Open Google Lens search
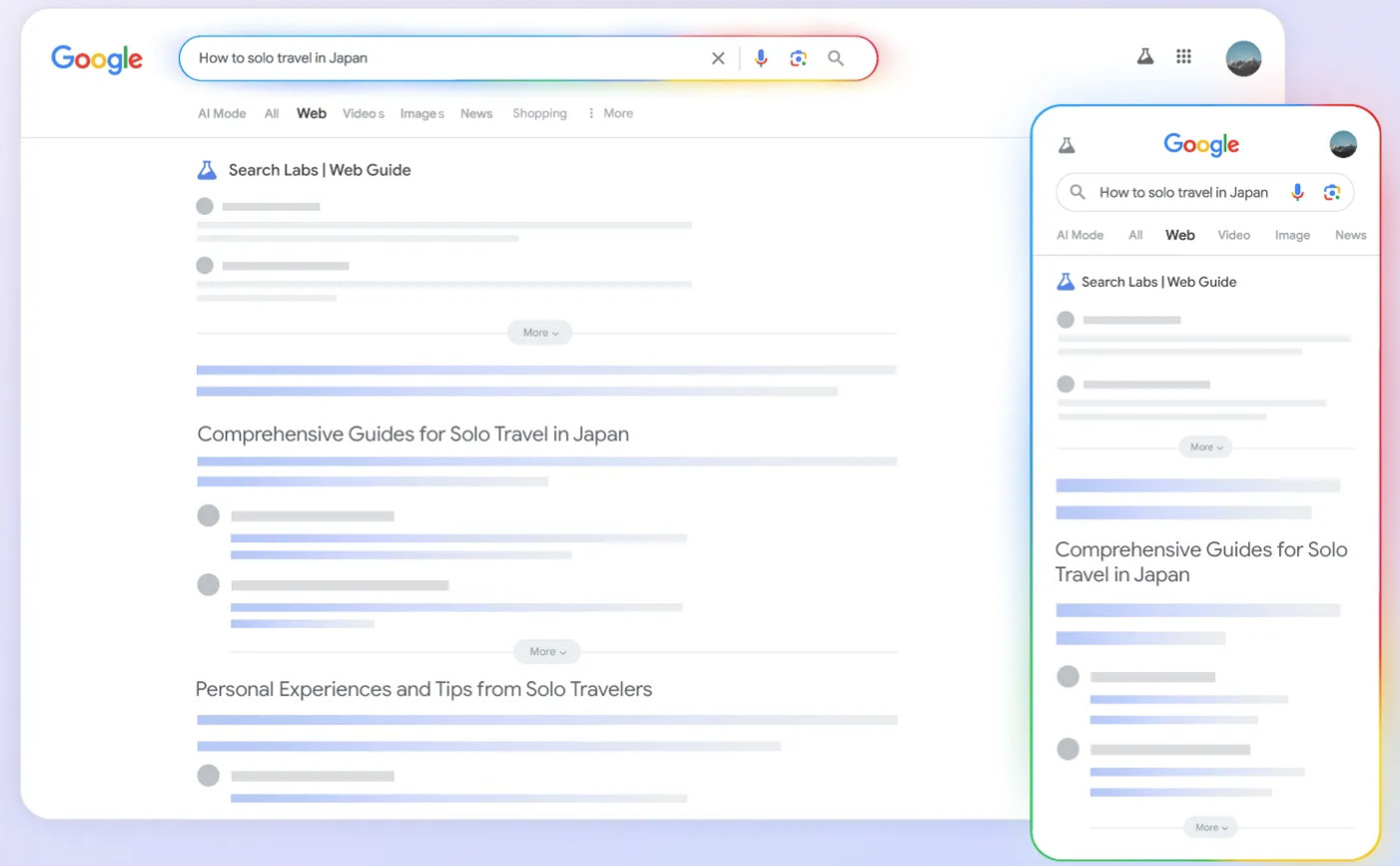The height and width of the screenshot is (867, 1400). pyautogui.click(x=798, y=58)
